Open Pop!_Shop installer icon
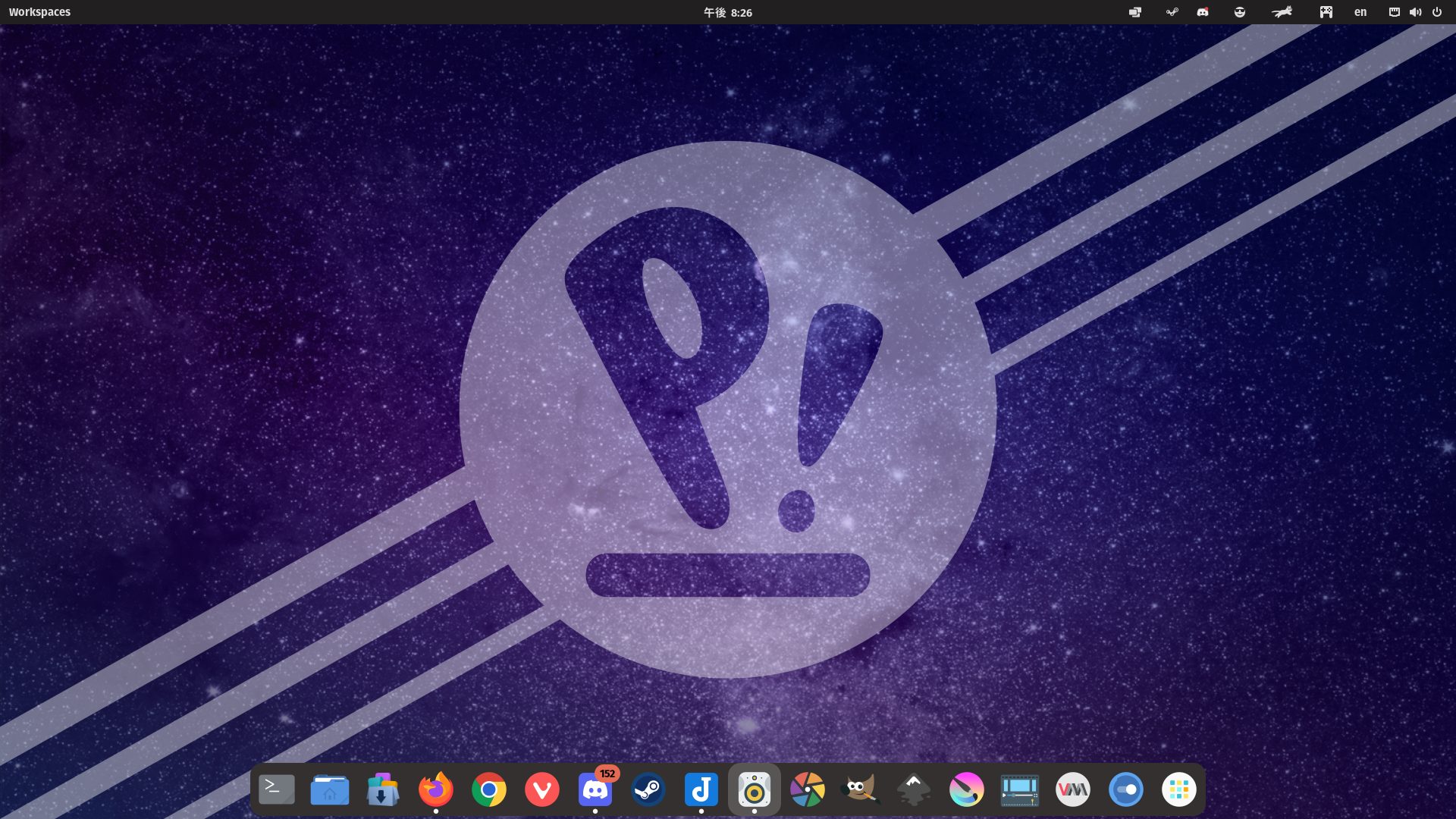This screenshot has height=819, width=1456. click(x=383, y=789)
